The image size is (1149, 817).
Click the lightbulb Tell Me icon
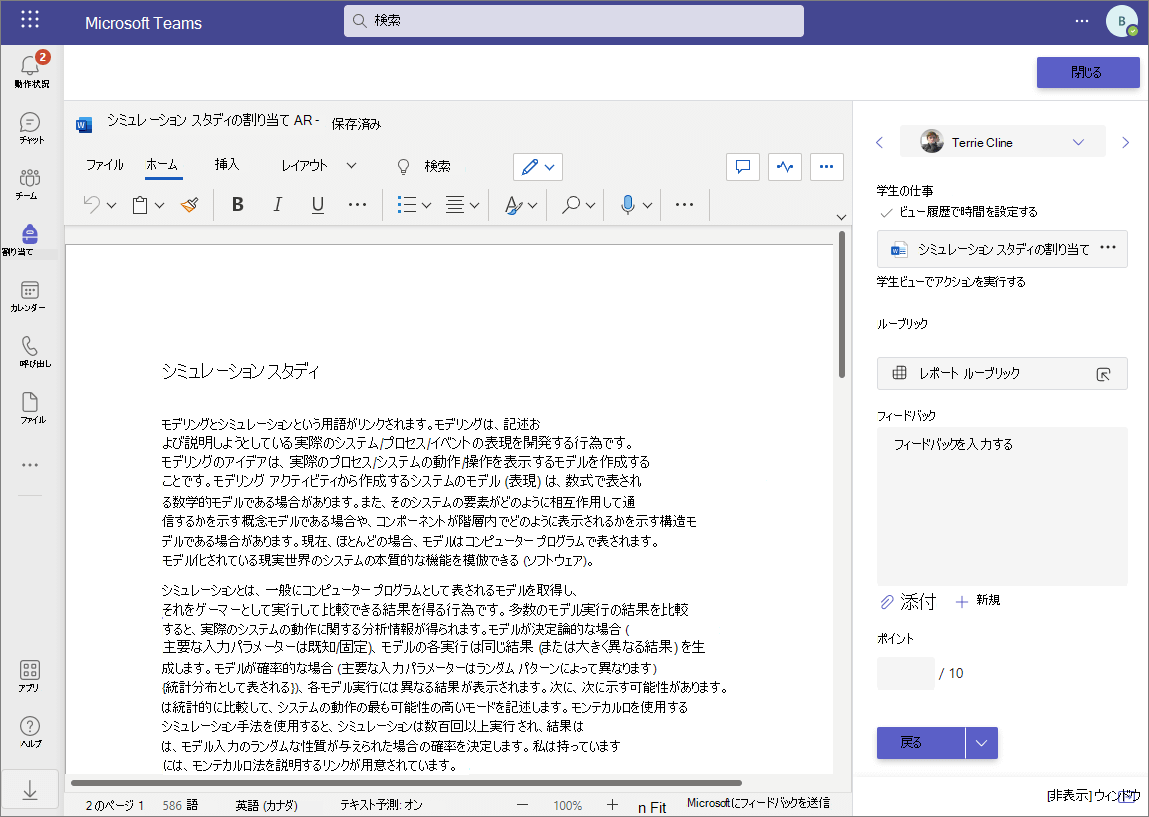[403, 166]
